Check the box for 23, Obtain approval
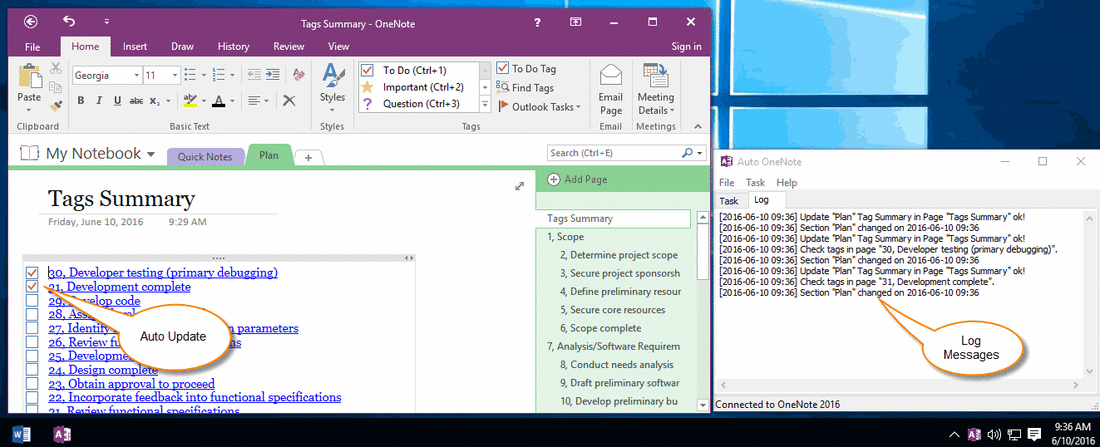 pyautogui.click(x=32, y=384)
